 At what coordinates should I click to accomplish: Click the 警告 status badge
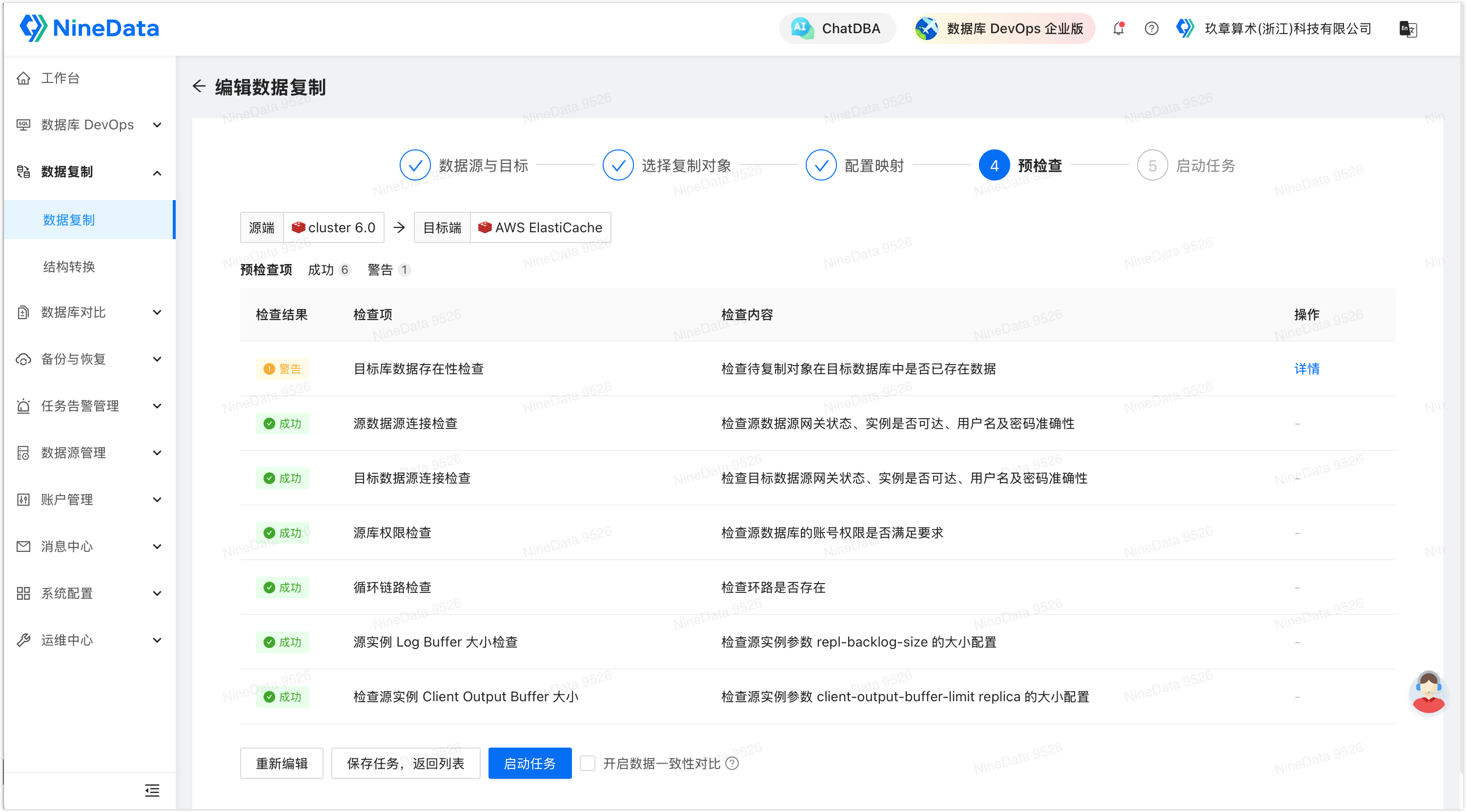282,368
